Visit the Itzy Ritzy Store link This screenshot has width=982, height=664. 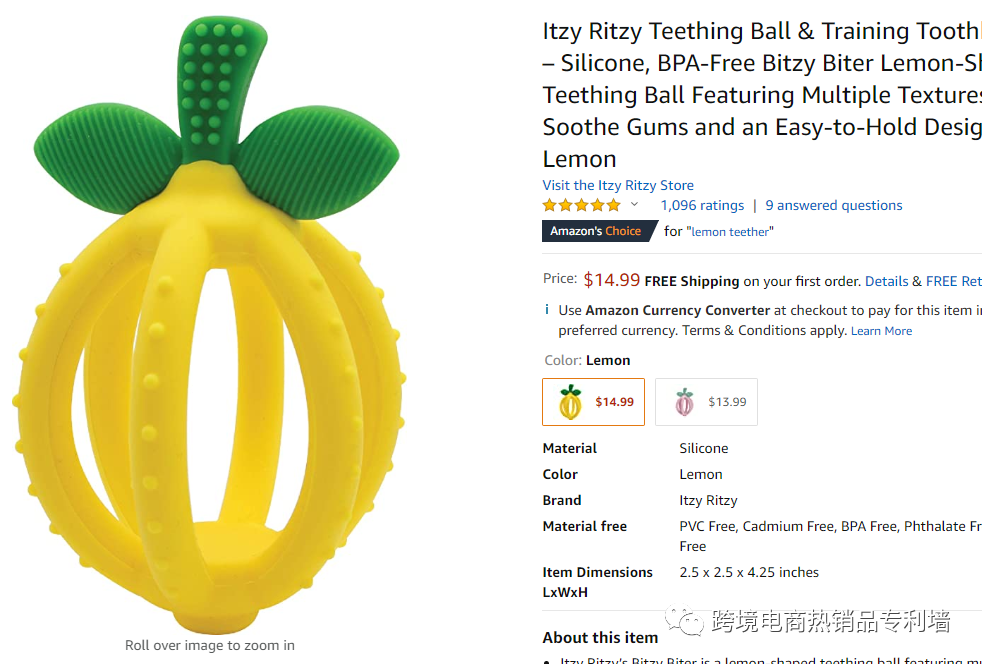click(x=618, y=185)
